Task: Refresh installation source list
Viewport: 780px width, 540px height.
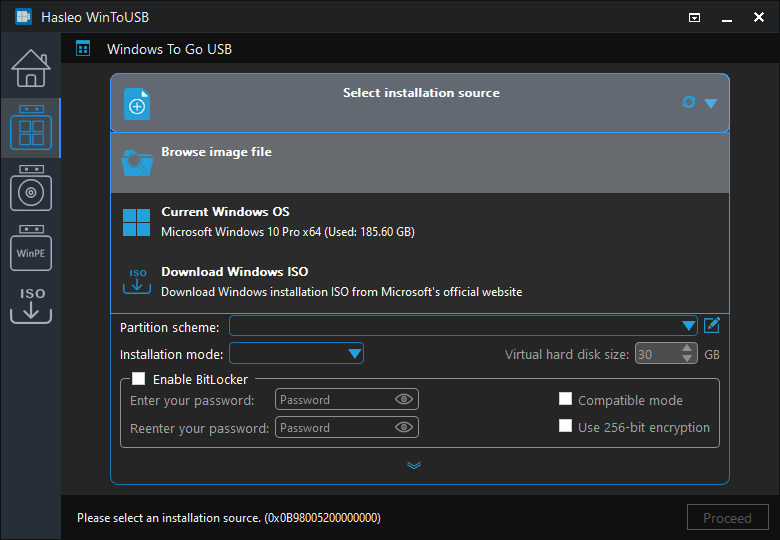Action: [x=688, y=102]
